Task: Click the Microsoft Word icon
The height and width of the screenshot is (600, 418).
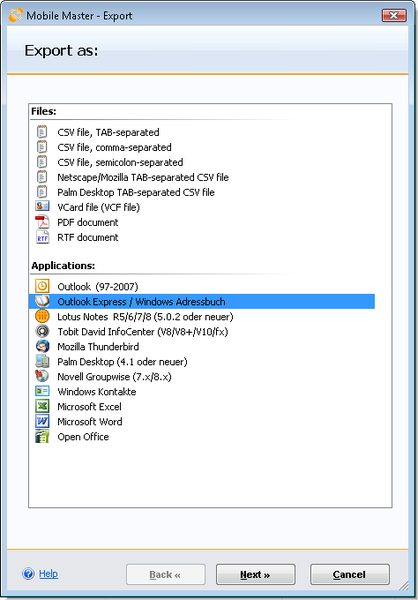Action: tap(42, 421)
